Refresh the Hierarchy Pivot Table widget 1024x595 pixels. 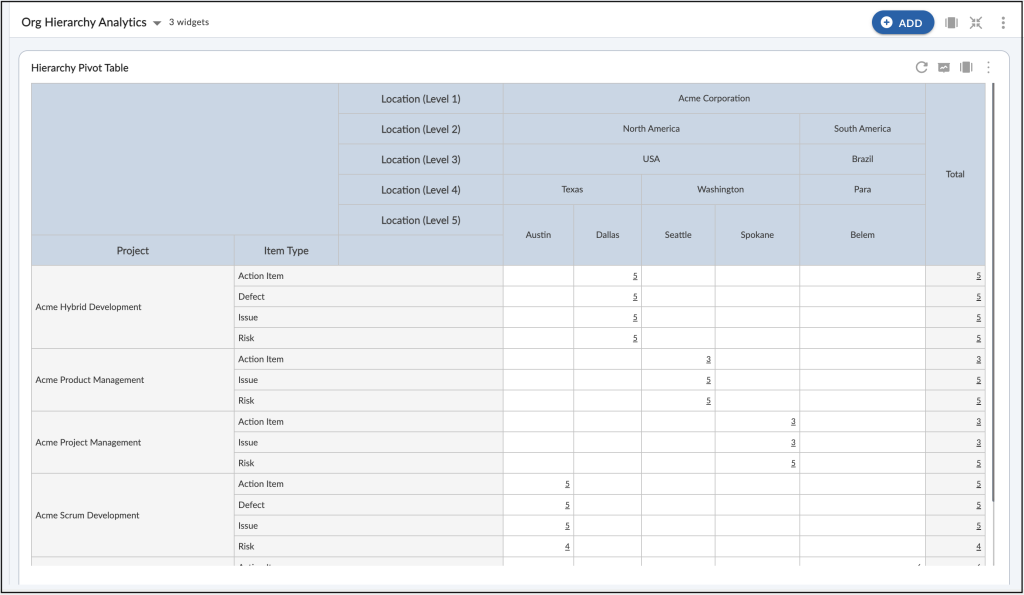click(921, 67)
